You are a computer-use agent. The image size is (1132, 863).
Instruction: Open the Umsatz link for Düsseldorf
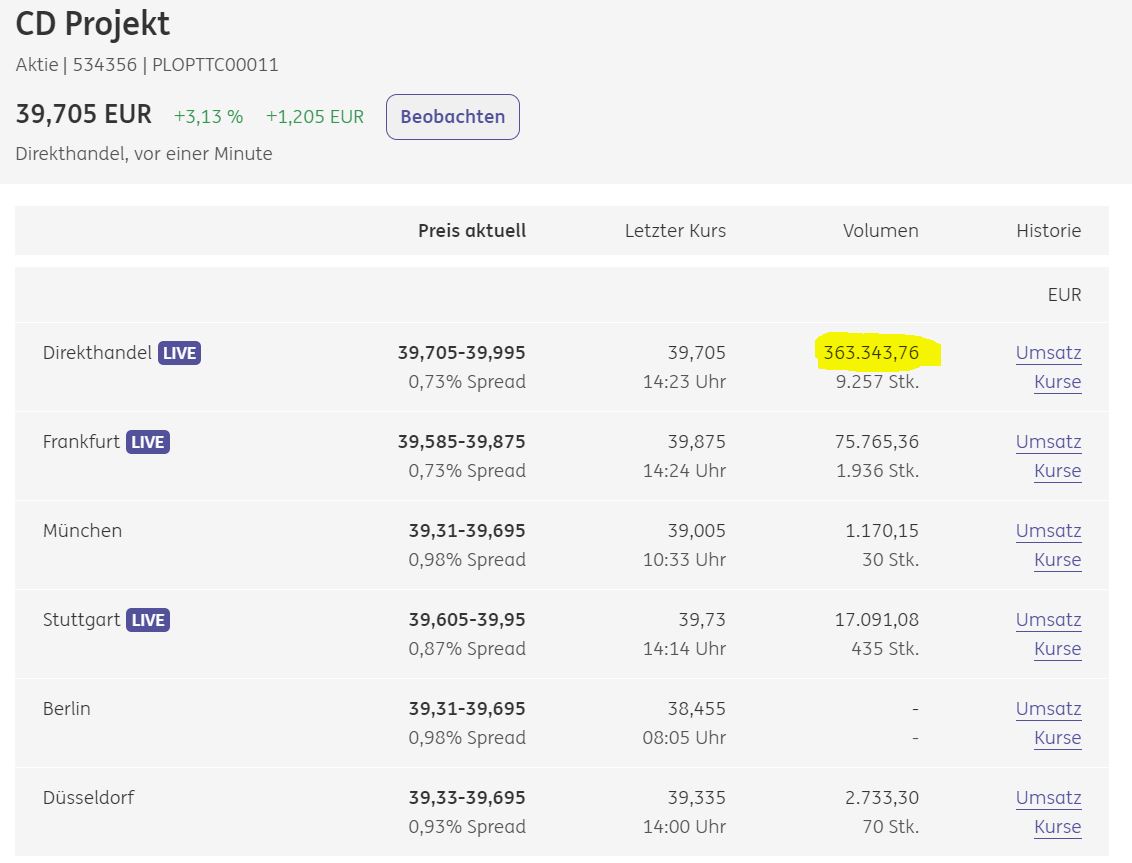point(1048,798)
